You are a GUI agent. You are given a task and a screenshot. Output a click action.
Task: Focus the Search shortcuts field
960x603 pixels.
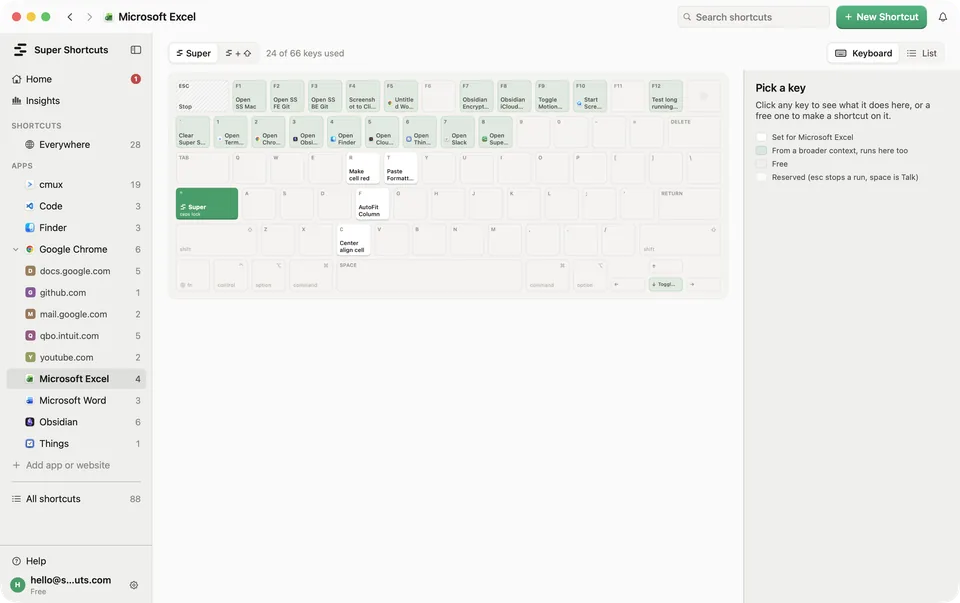(753, 17)
